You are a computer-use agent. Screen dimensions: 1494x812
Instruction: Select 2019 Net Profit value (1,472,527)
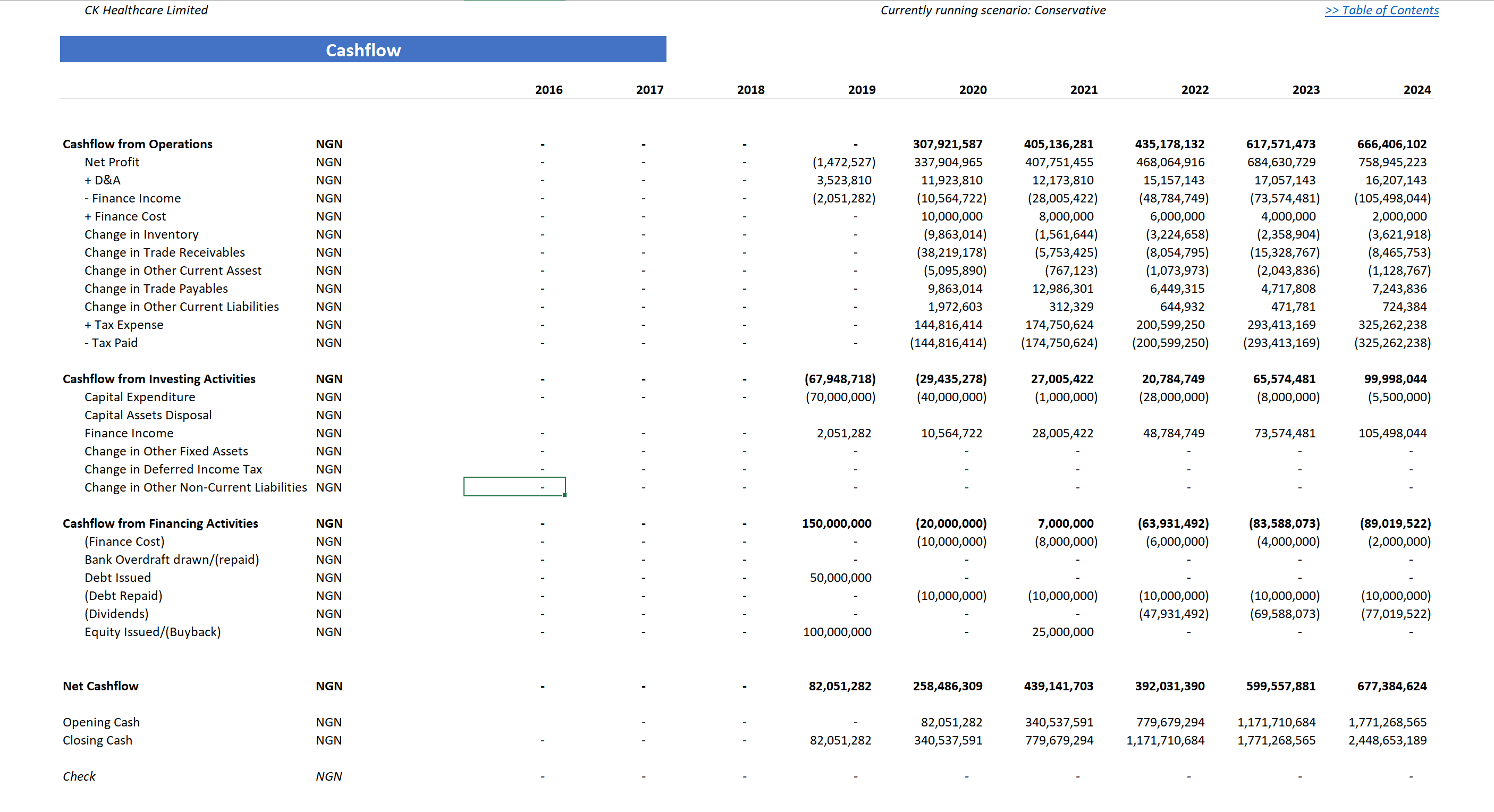(x=844, y=162)
